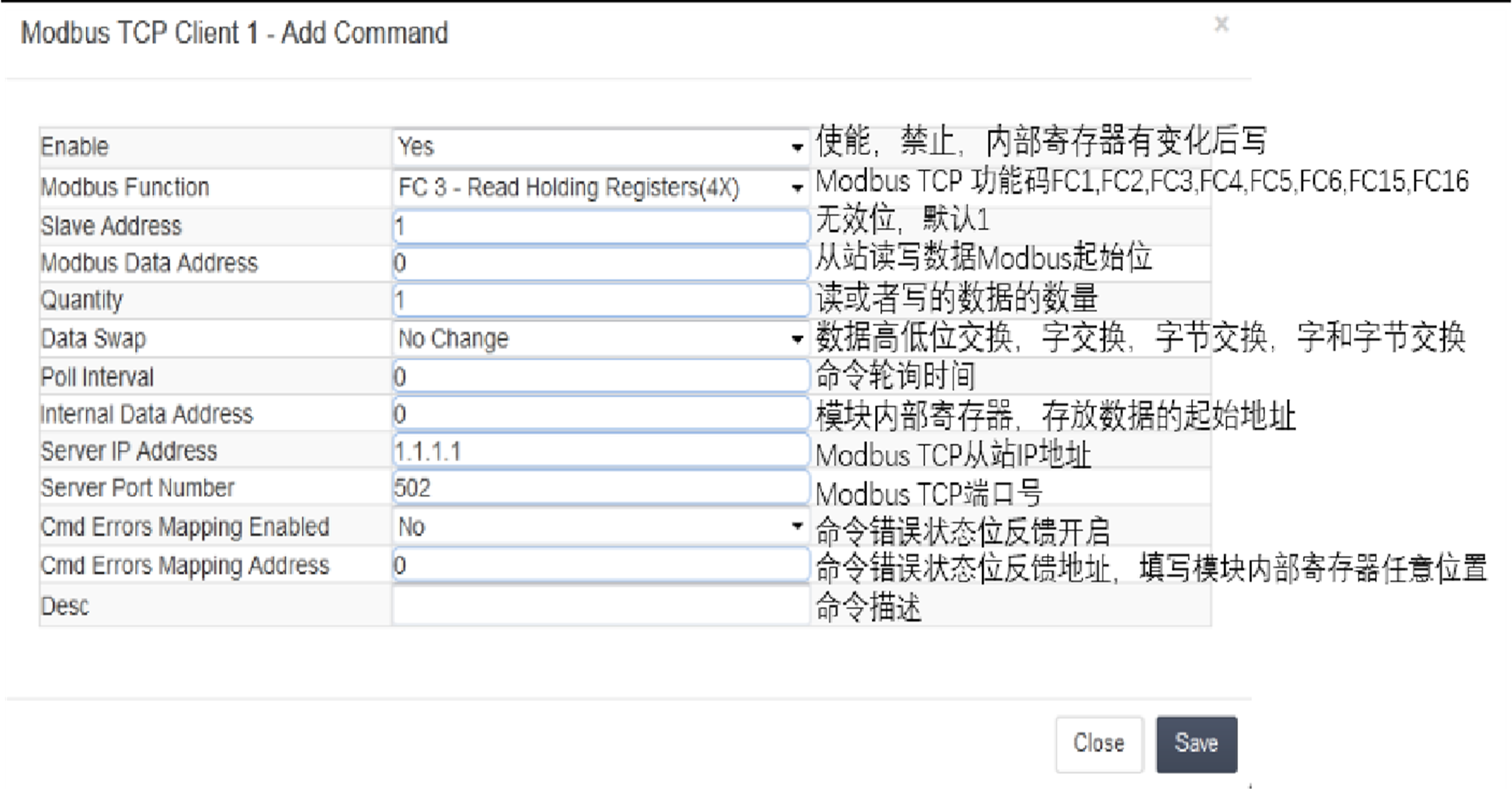Image resolution: width=1512 pixels, height=794 pixels.
Task: Open the Data Swap dropdown
Action: (600, 338)
